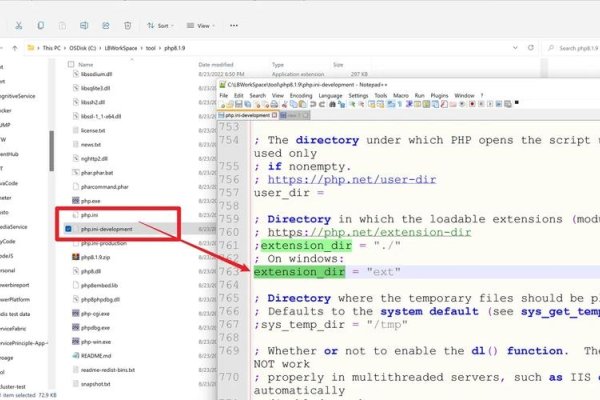
Task: Open View dropdown in Explorer toolbar
Action: (x=201, y=26)
